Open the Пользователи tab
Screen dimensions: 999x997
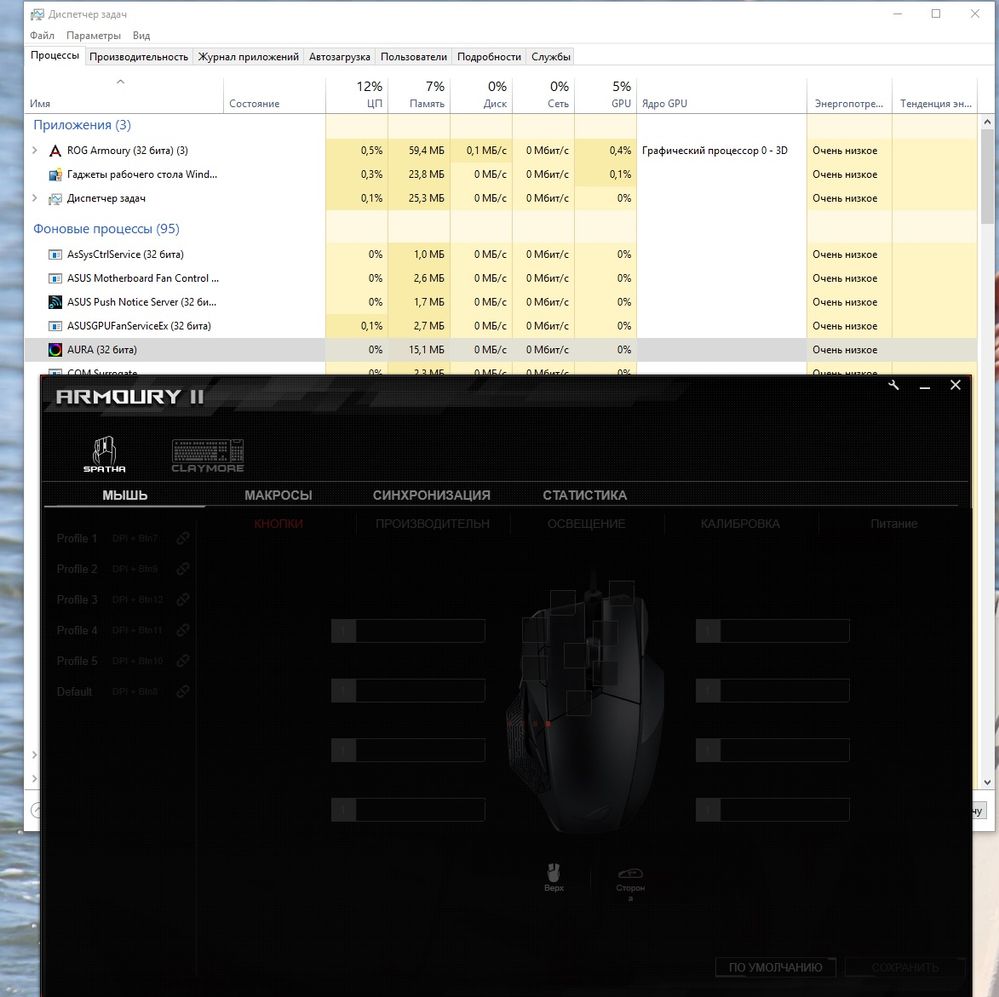[413, 57]
